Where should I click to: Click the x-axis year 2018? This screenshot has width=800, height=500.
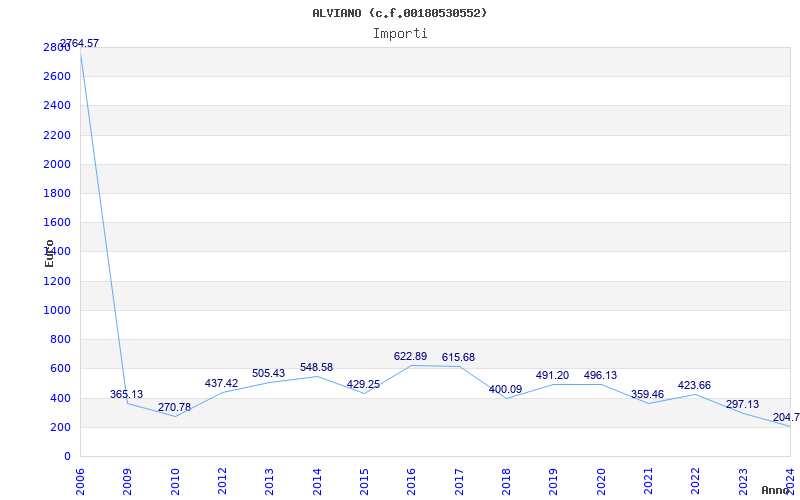pyautogui.click(x=506, y=481)
